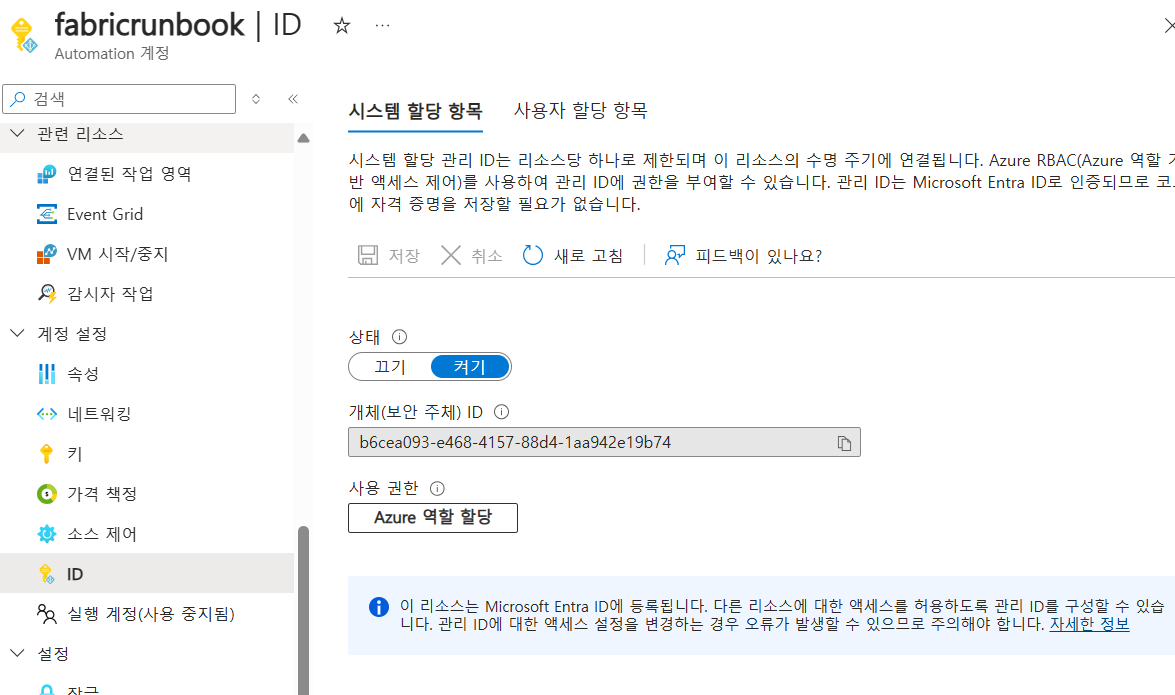
Task: Click the principal ID value field
Action: 604,442
